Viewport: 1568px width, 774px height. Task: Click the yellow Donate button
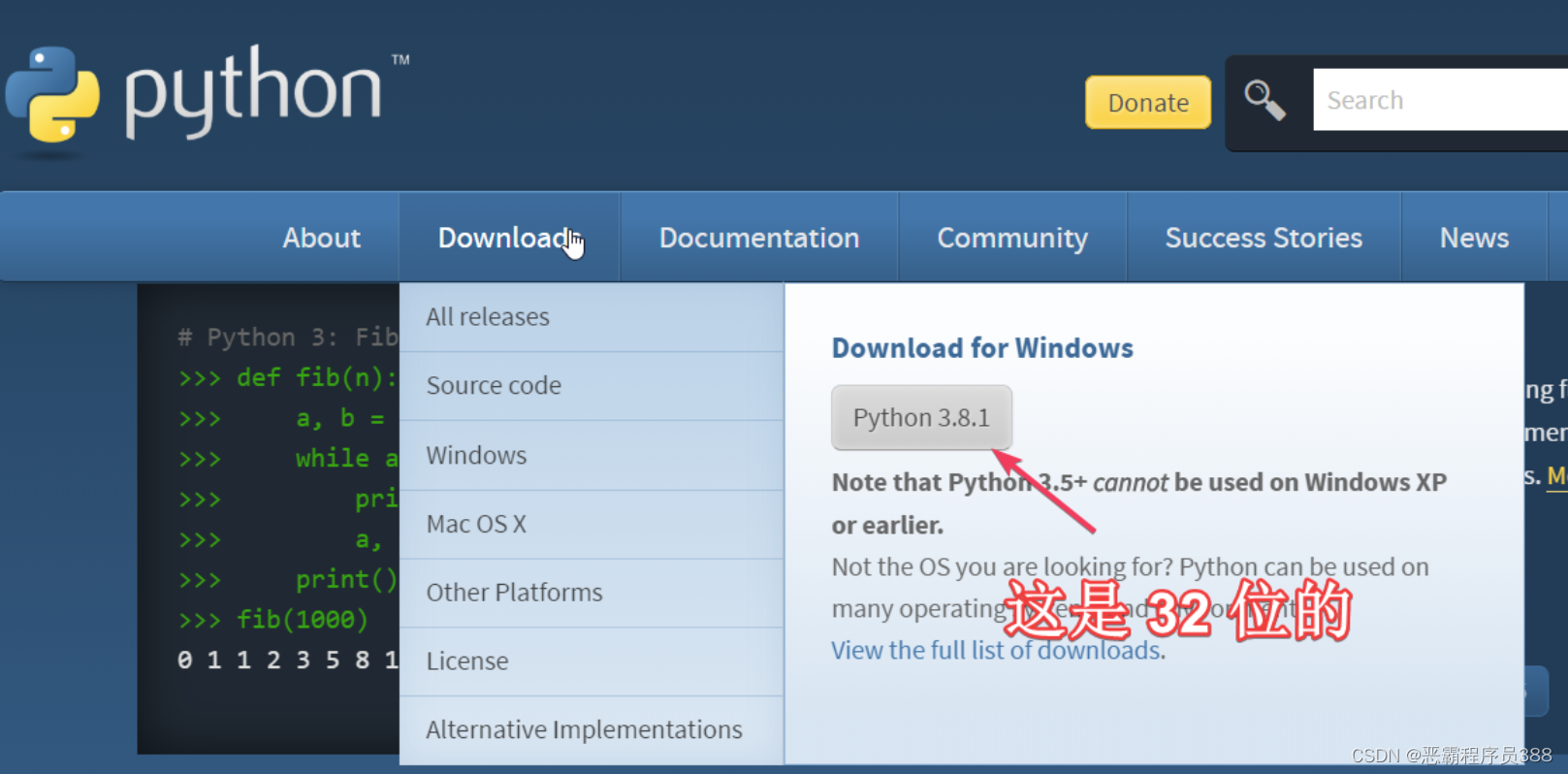pyautogui.click(x=1148, y=103)
